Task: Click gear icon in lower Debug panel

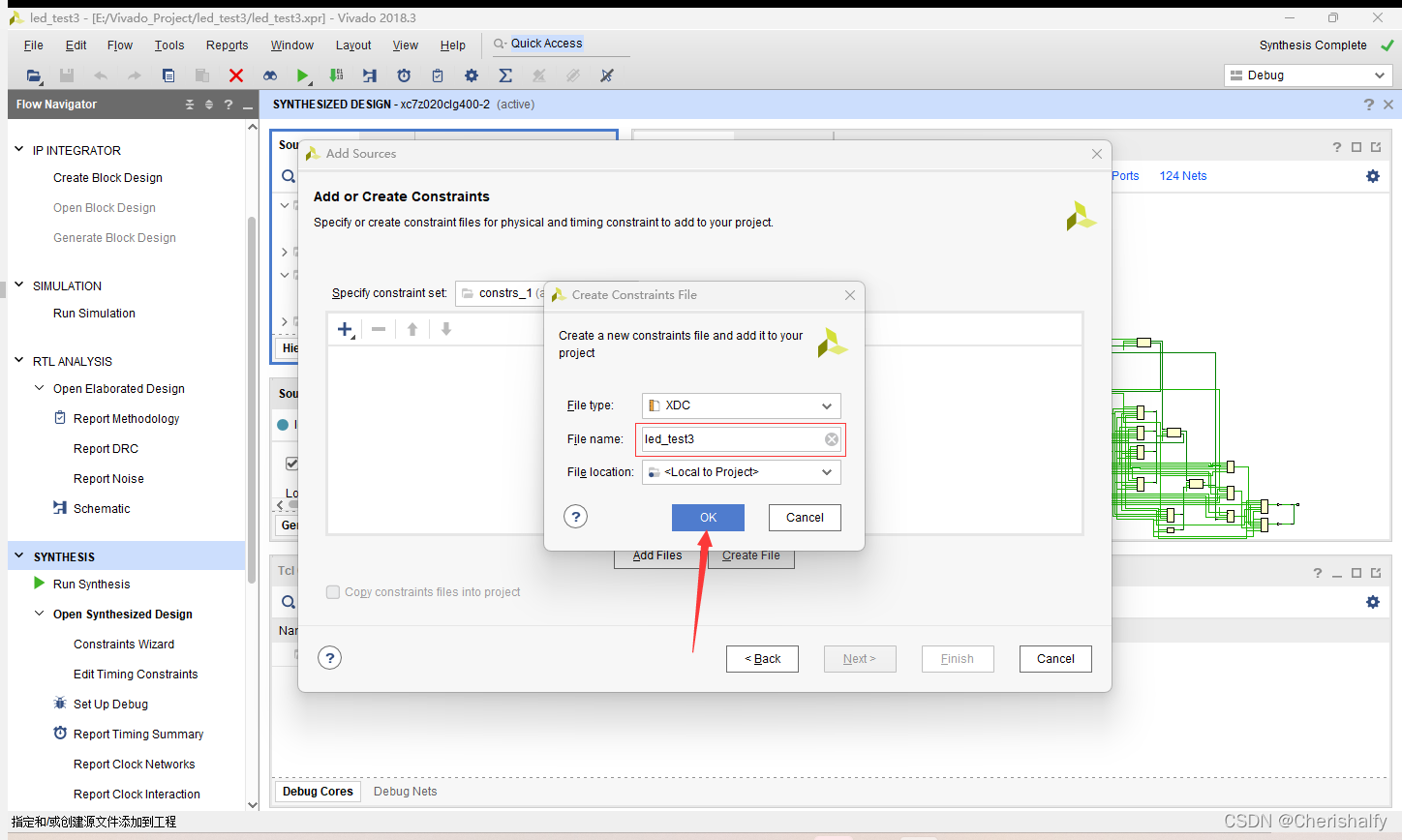Action: click(x=1373, y=602)
